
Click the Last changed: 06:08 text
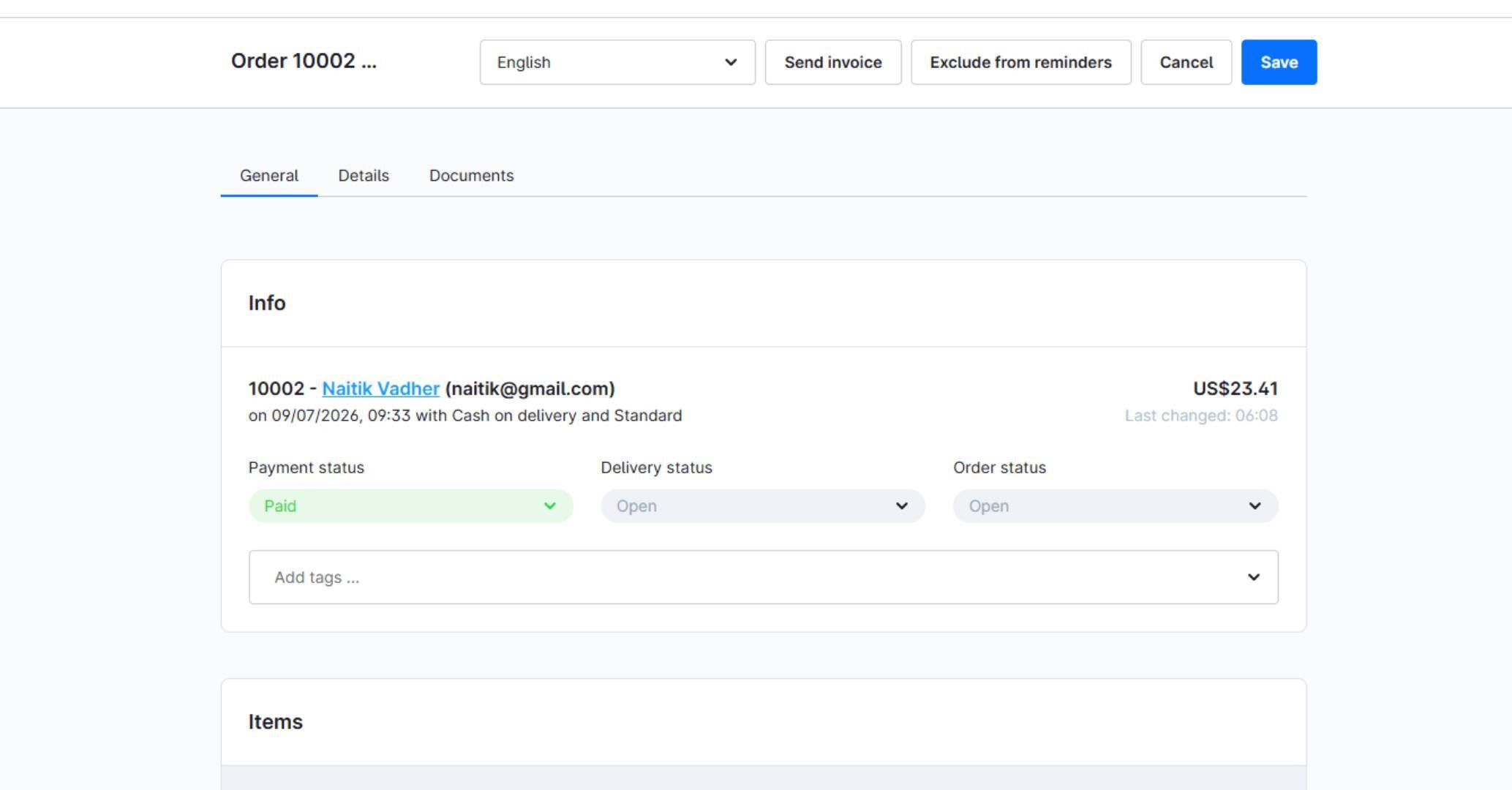(x=1201, y=415)
